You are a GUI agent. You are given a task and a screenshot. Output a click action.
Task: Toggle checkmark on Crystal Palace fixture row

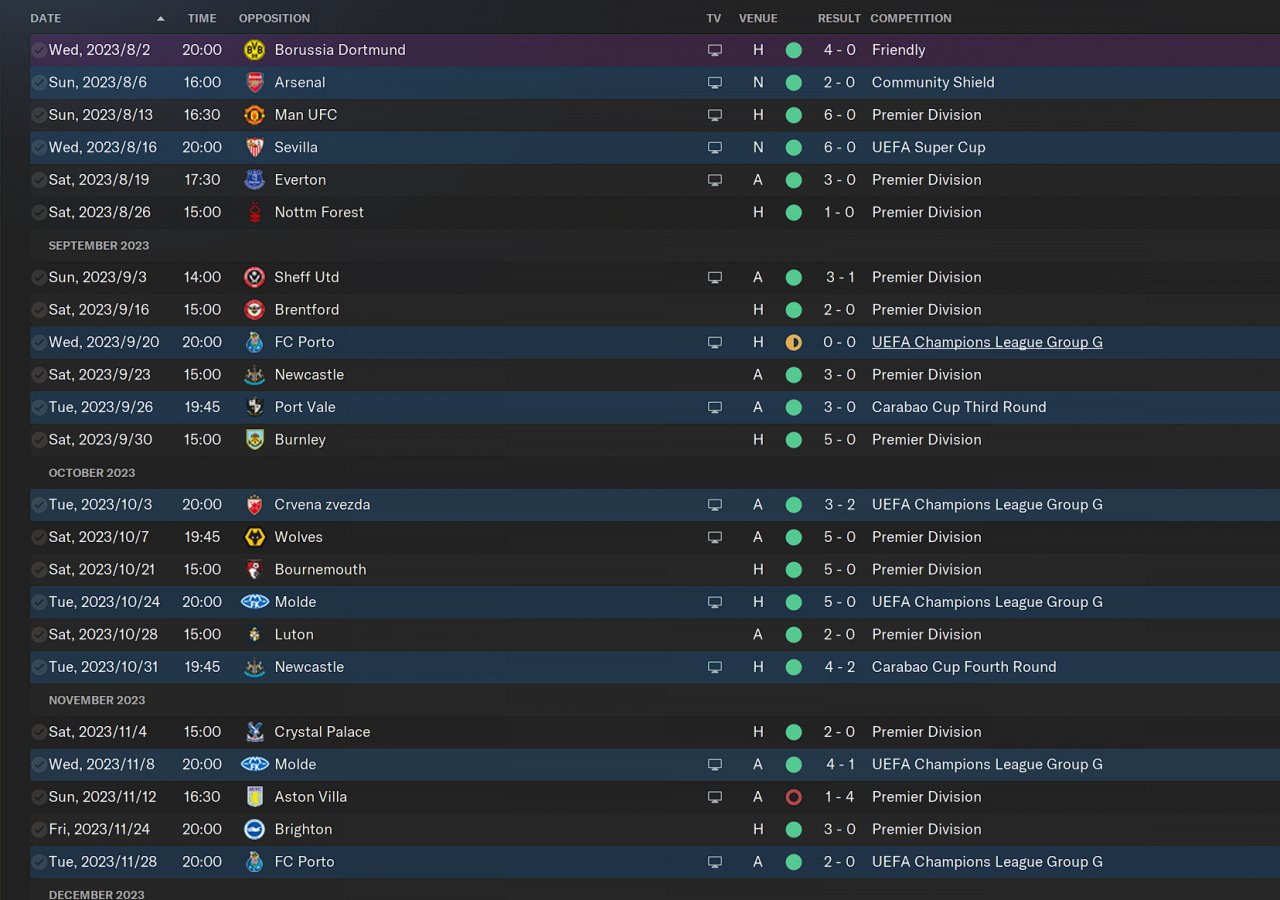[39, 732]
